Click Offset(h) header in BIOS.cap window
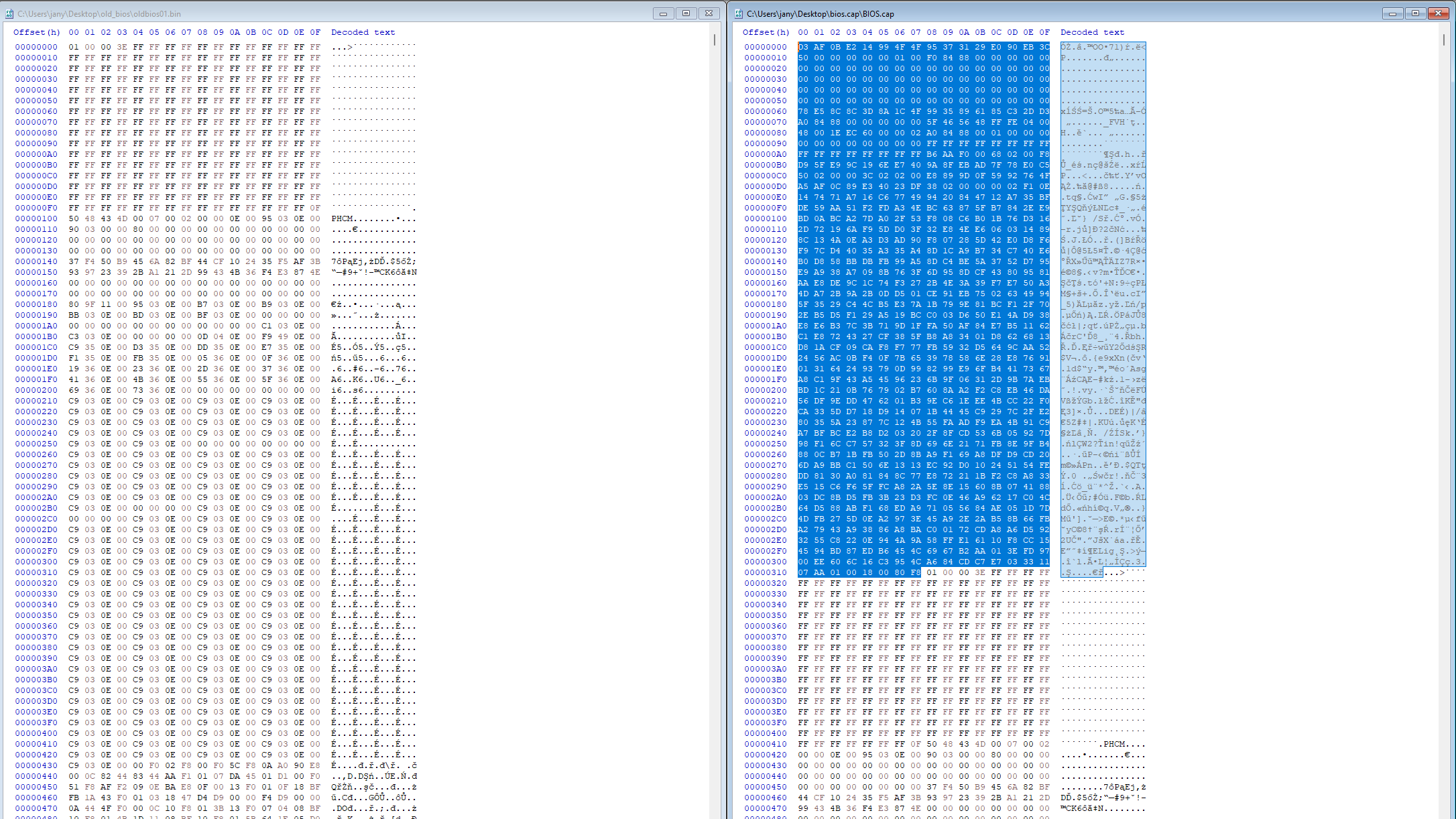This screenshot has height=819, width=1456. [x=766, y=32]
